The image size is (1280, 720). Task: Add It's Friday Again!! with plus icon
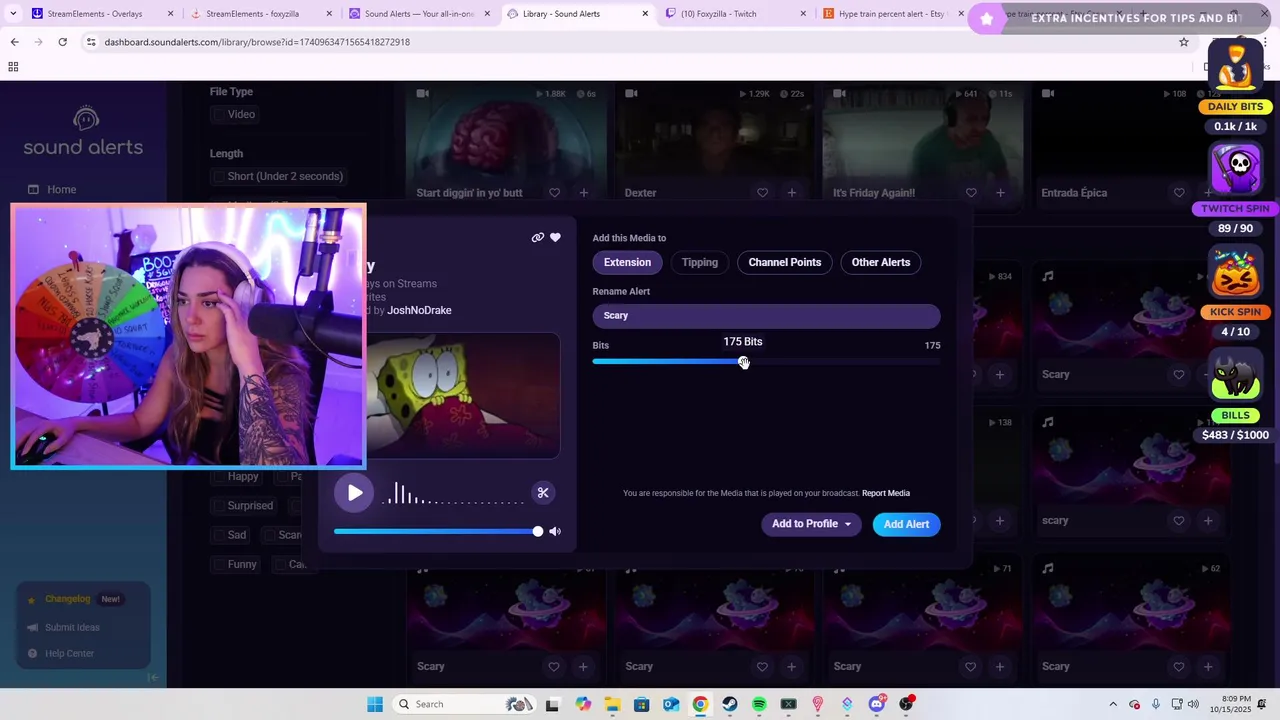[1000, 192]
